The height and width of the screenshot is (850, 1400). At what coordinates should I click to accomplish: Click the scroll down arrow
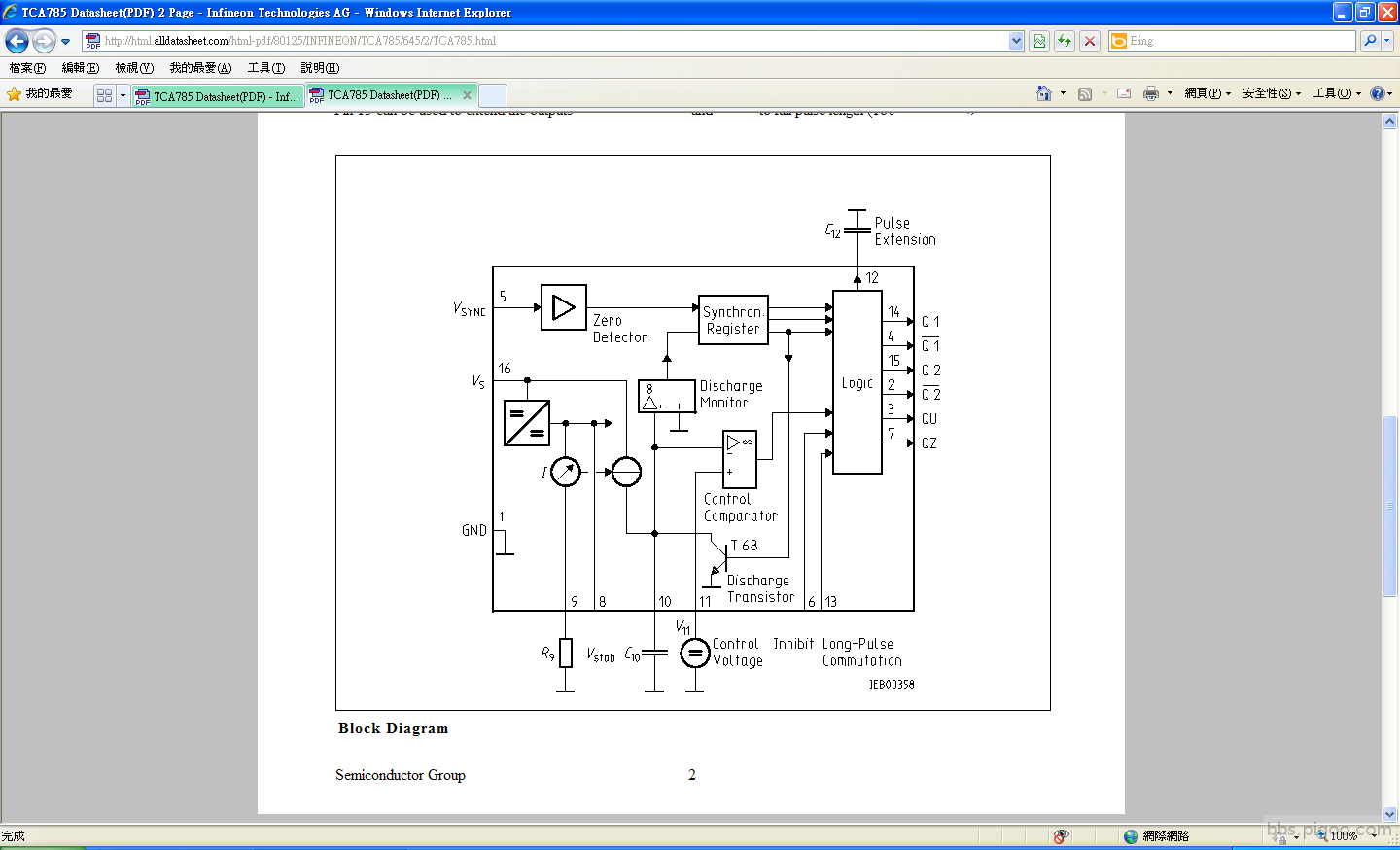click(1390, 814)
